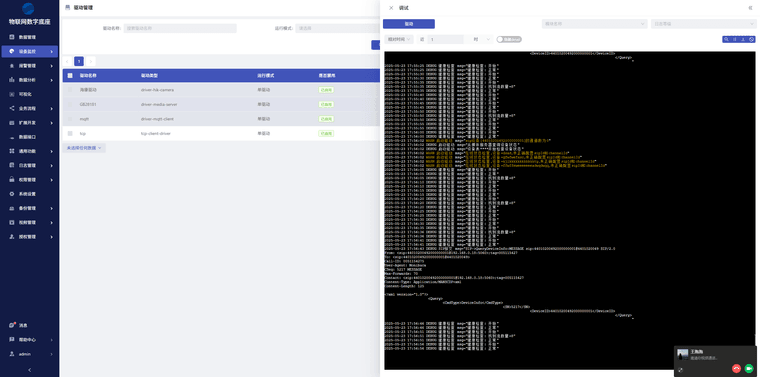Check the 海康驱动 row checkbox
Image resolution: width=760 pixels, height=377 pixels.
(x=70, y=90)
